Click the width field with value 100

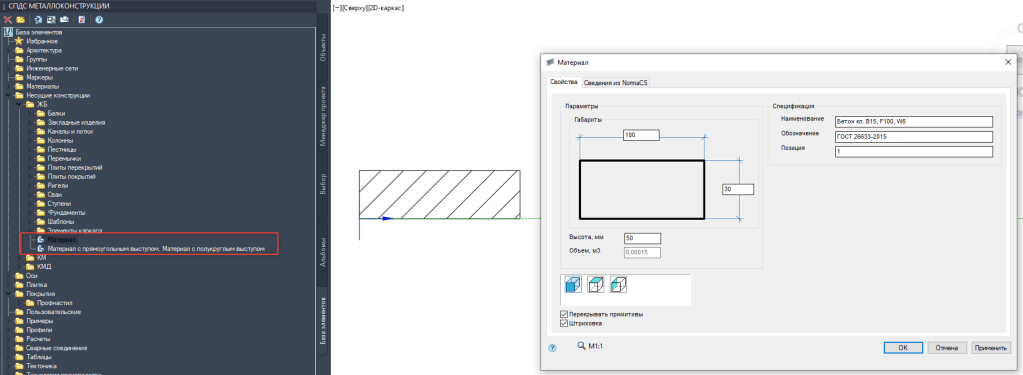point(641,135)
